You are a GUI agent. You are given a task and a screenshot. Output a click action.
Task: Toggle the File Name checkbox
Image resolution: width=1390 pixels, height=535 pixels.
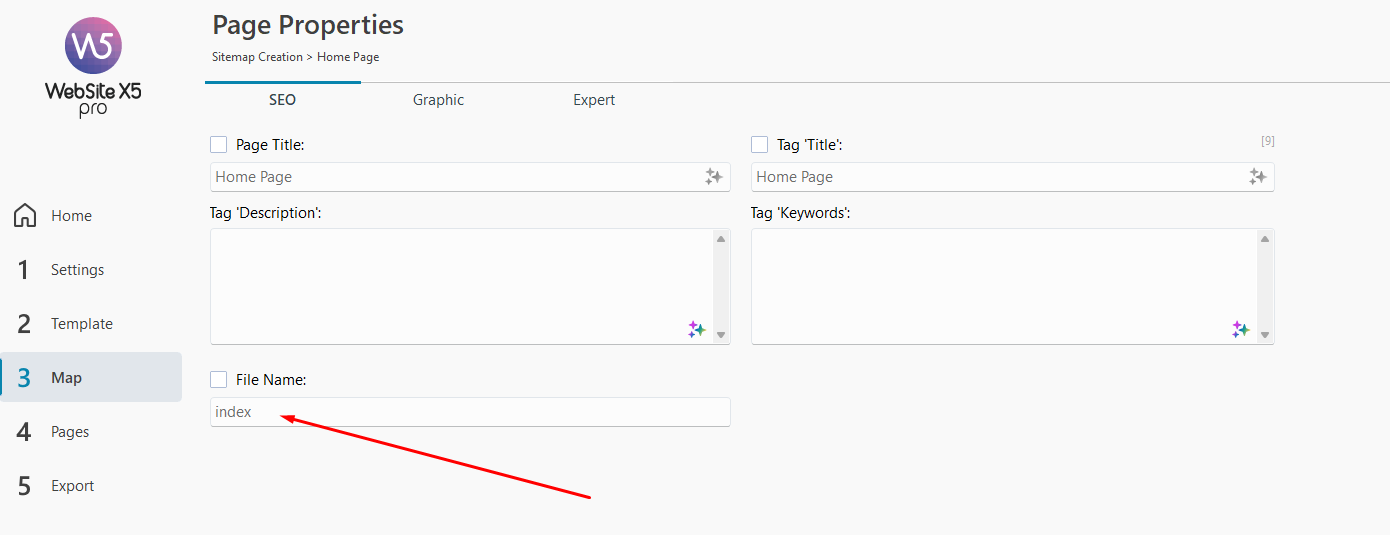tap(219, 380)
